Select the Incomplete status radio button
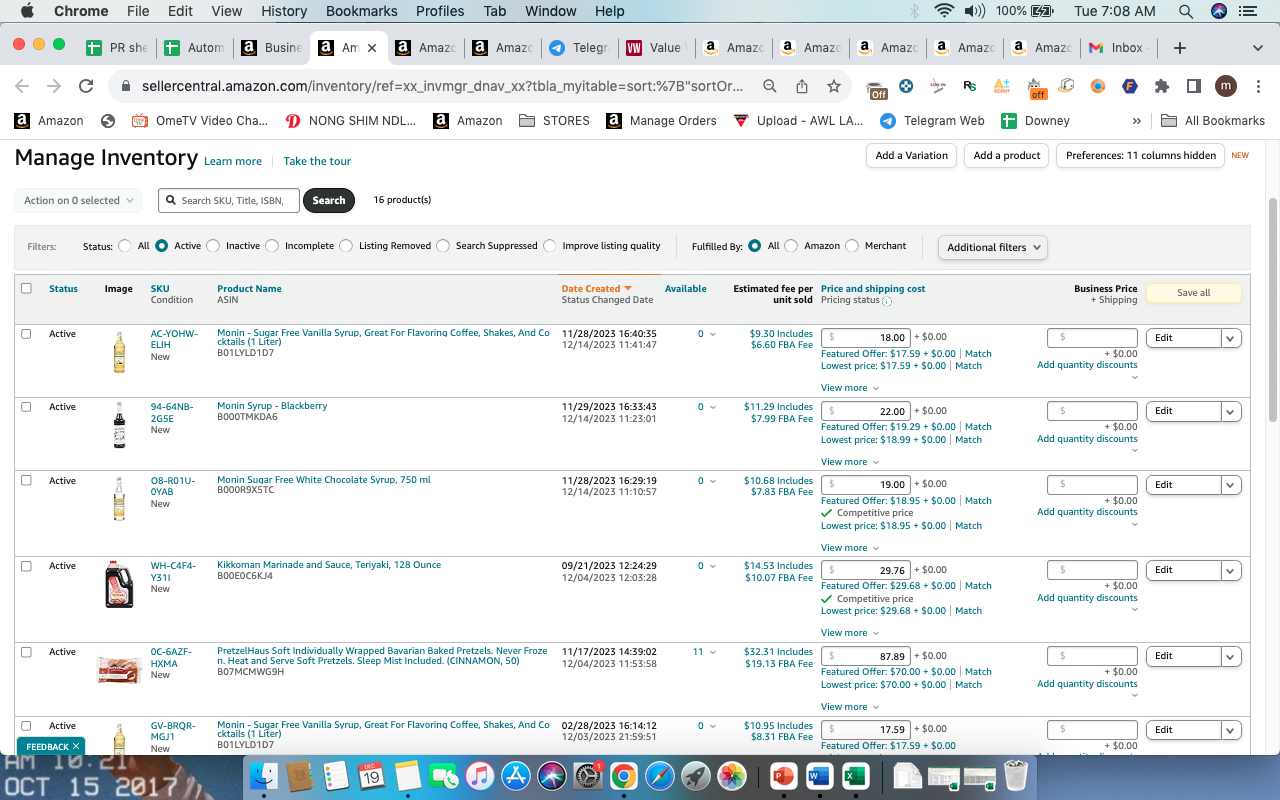1280x800 pixels. click(x=272, y=246)
